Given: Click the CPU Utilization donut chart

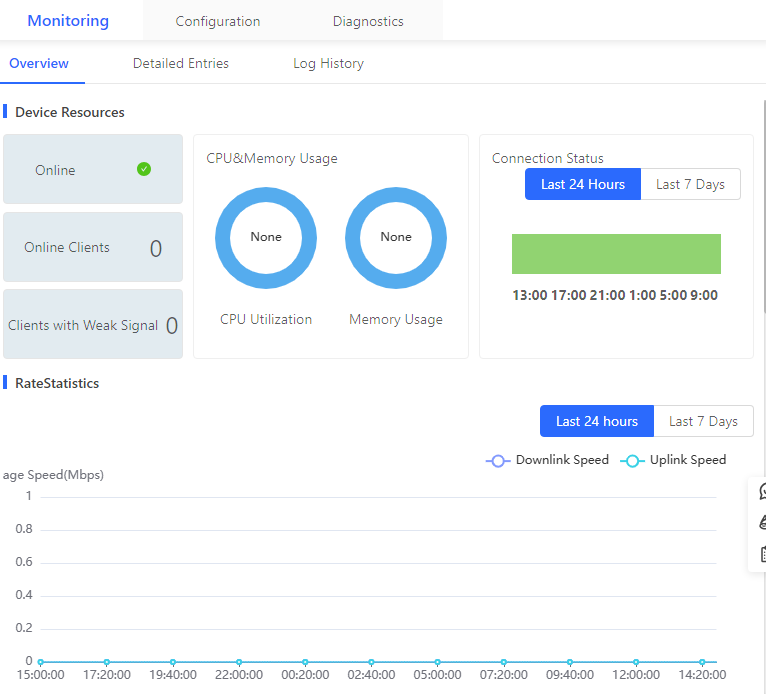Looking at the screenshot, I should pos(266,238).
